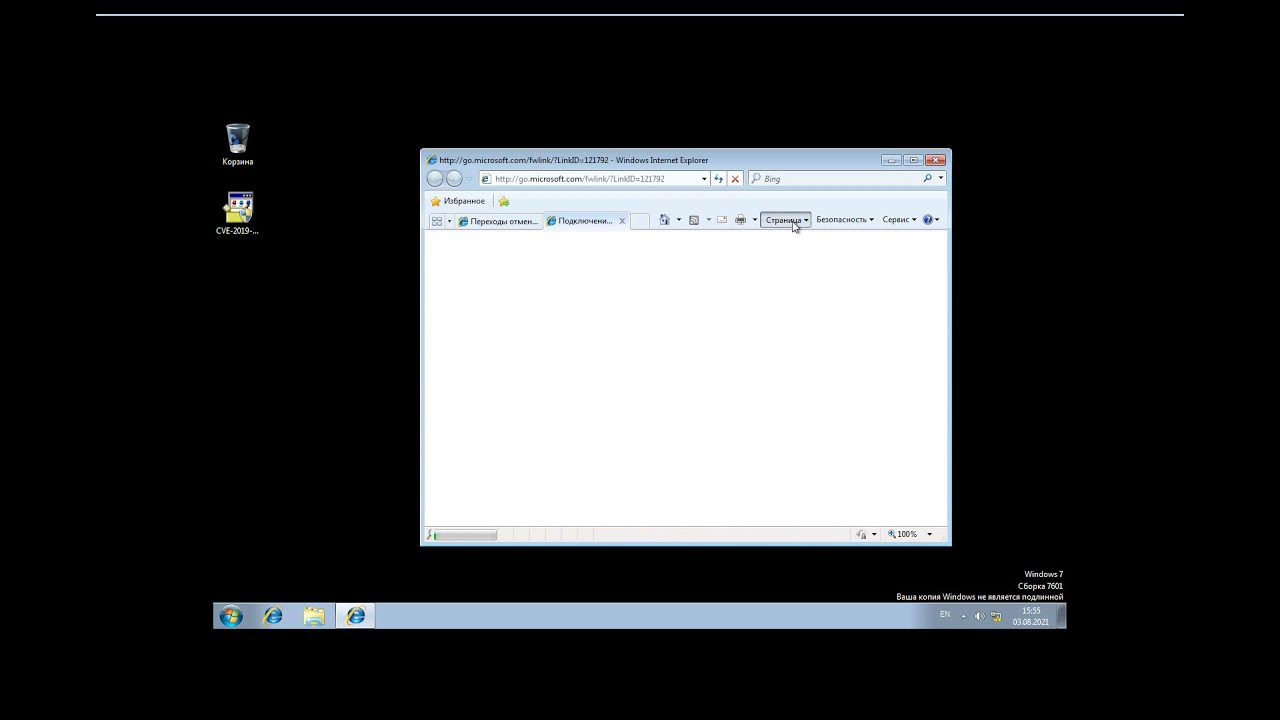
Task: Expand the feeds dropdown arrow
Action: (708, 220)
